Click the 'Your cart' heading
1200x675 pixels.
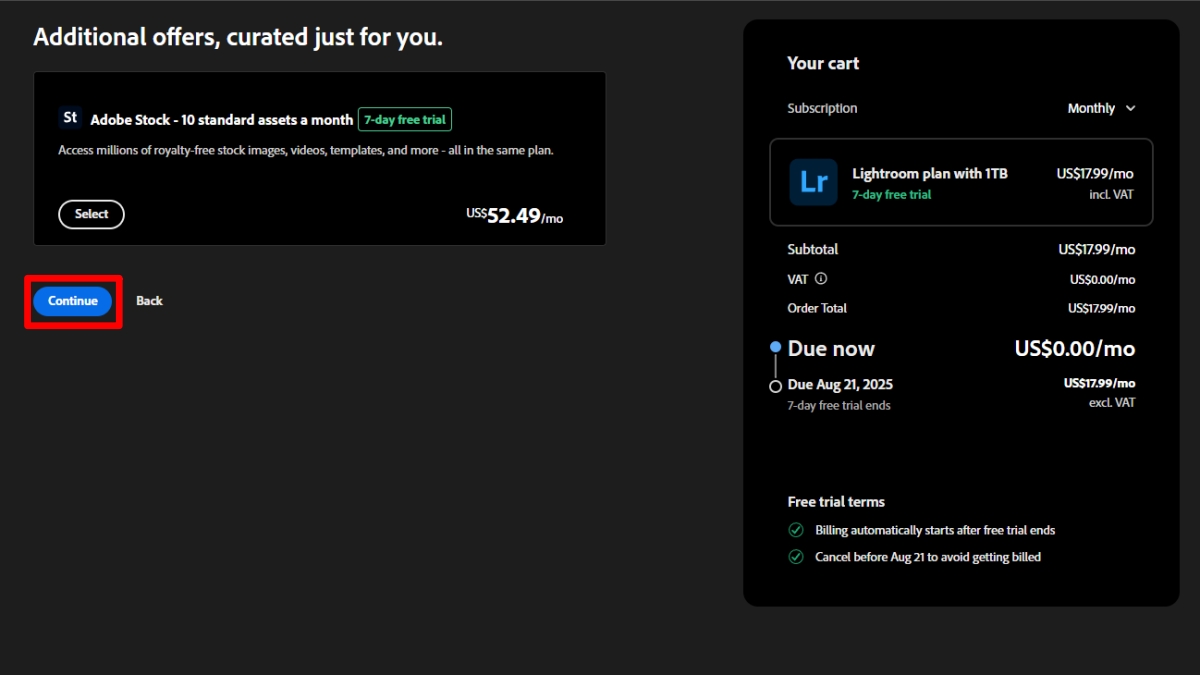click(x=823, y=63)
